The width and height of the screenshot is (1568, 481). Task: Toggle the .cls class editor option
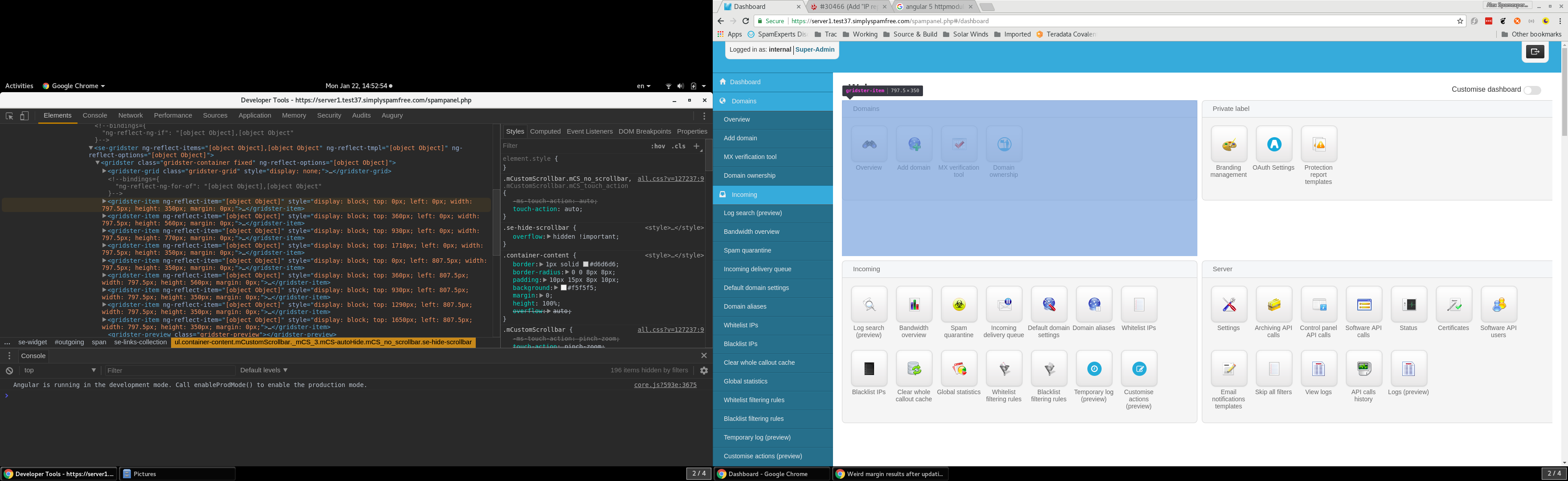pyautogui.click(x=678, y=146)
